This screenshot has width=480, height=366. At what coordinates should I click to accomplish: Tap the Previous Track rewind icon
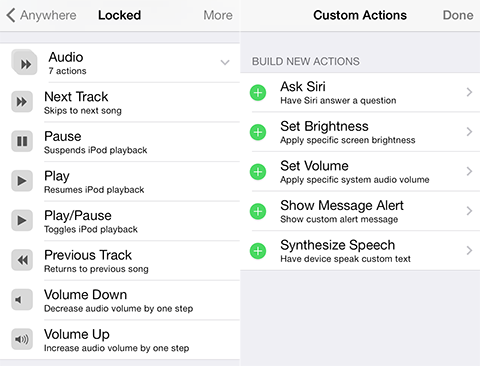22,260
